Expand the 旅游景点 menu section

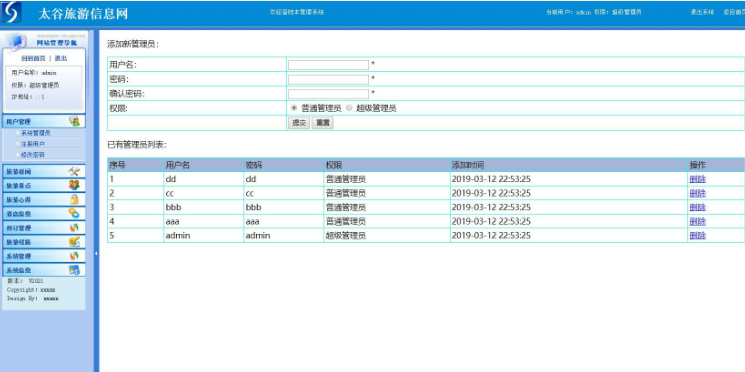pos(44,186)
